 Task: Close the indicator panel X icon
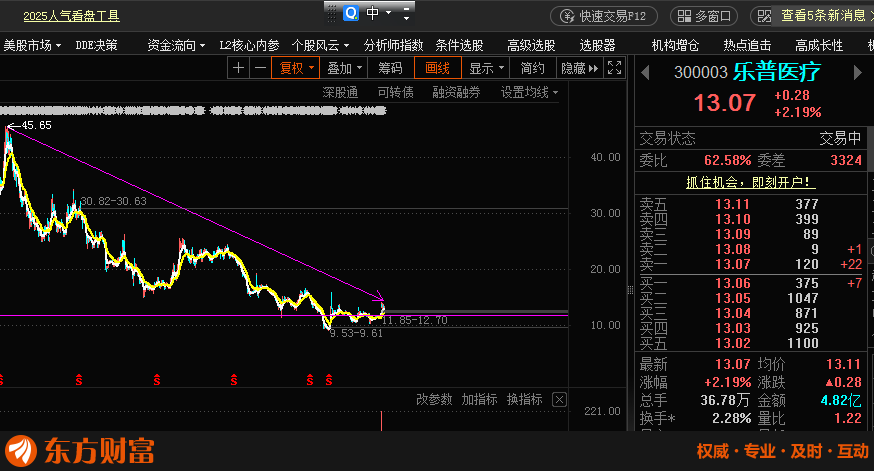[559, 399]
